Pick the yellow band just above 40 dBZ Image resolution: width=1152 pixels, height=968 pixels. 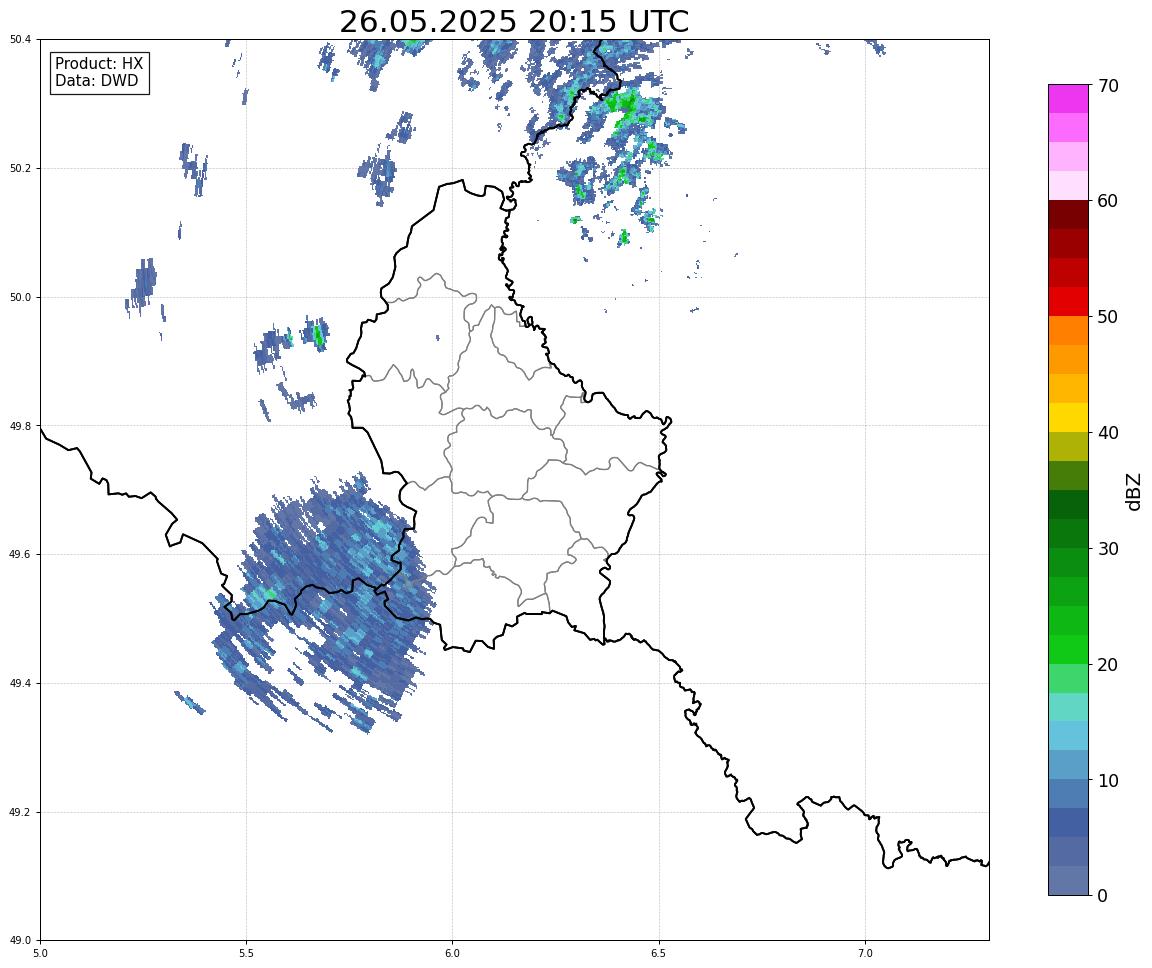tap(1068, 417)
